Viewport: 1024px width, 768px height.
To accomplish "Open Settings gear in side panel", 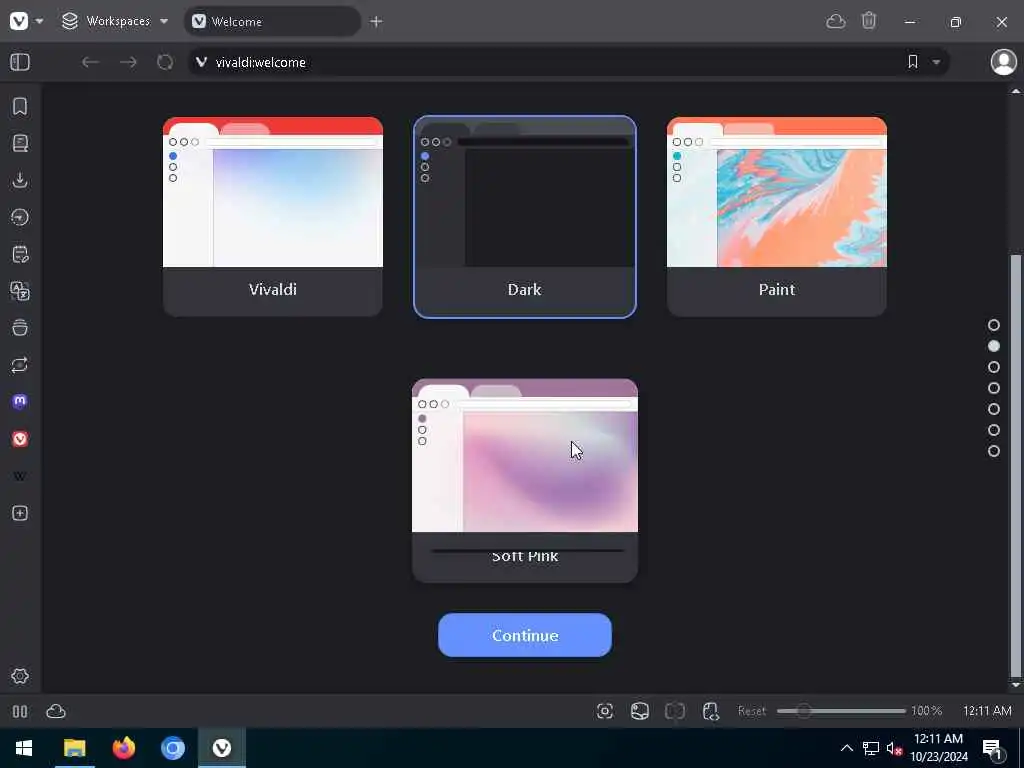I will (x=20, y=676).
